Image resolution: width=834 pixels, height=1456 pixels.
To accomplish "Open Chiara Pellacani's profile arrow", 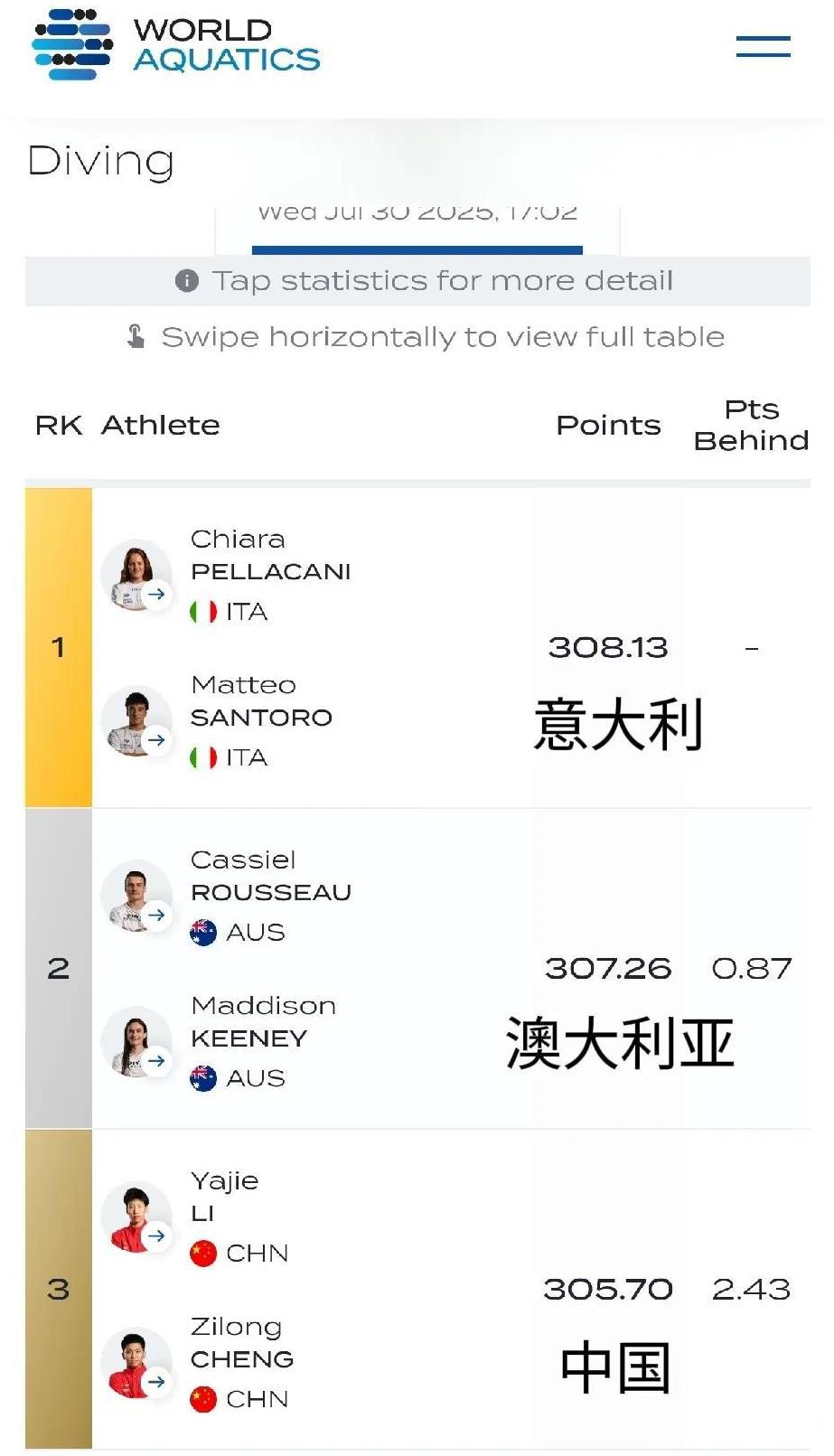I will (157, 594).
